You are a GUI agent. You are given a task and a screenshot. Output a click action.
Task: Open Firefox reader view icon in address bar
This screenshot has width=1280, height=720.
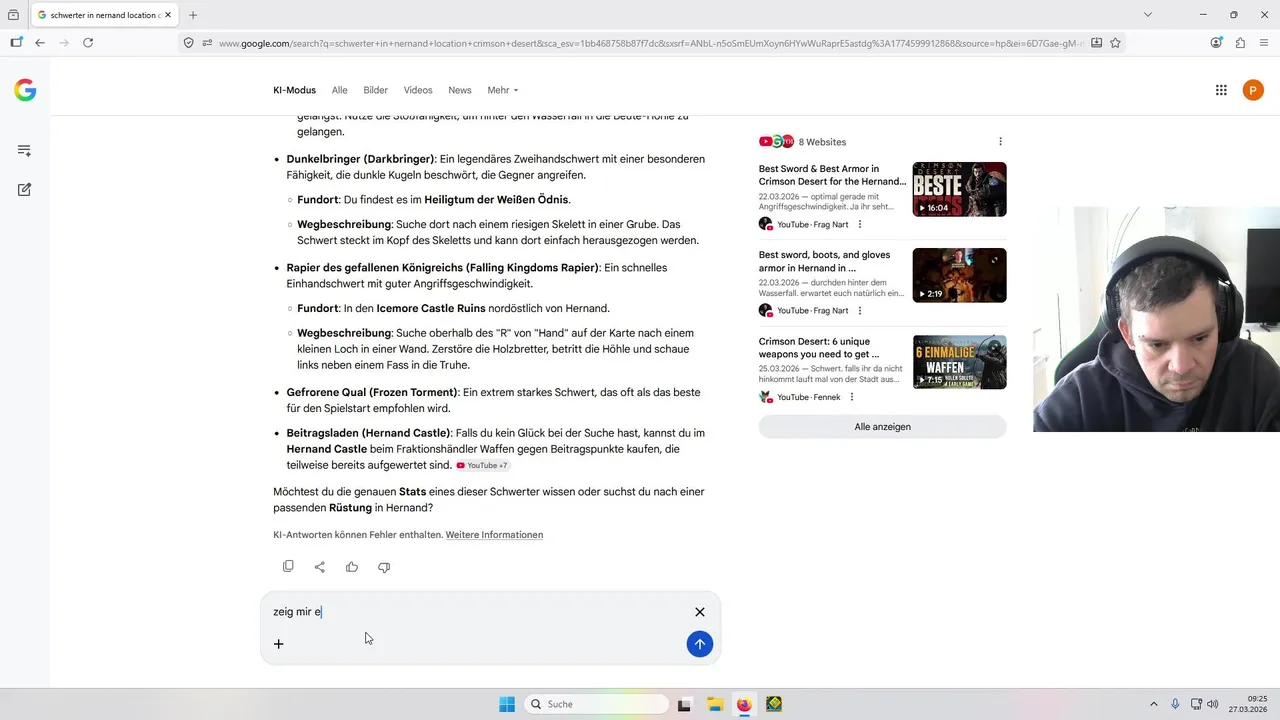click(x=1097, y=43)
